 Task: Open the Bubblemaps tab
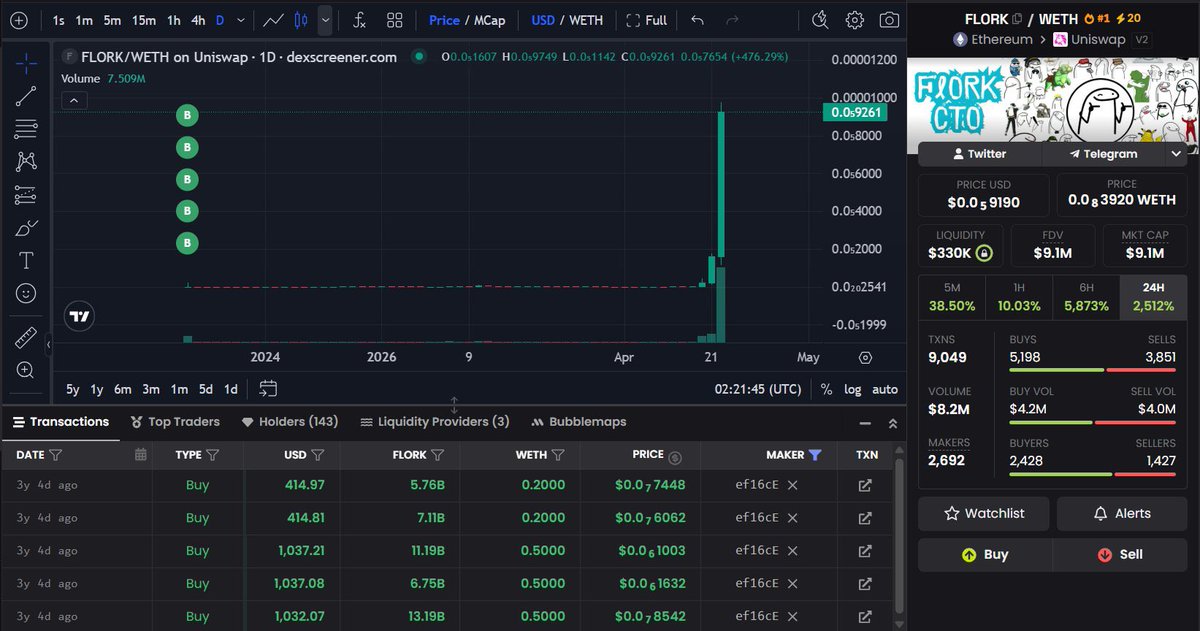pyautogui.click(x=580, y=422)
